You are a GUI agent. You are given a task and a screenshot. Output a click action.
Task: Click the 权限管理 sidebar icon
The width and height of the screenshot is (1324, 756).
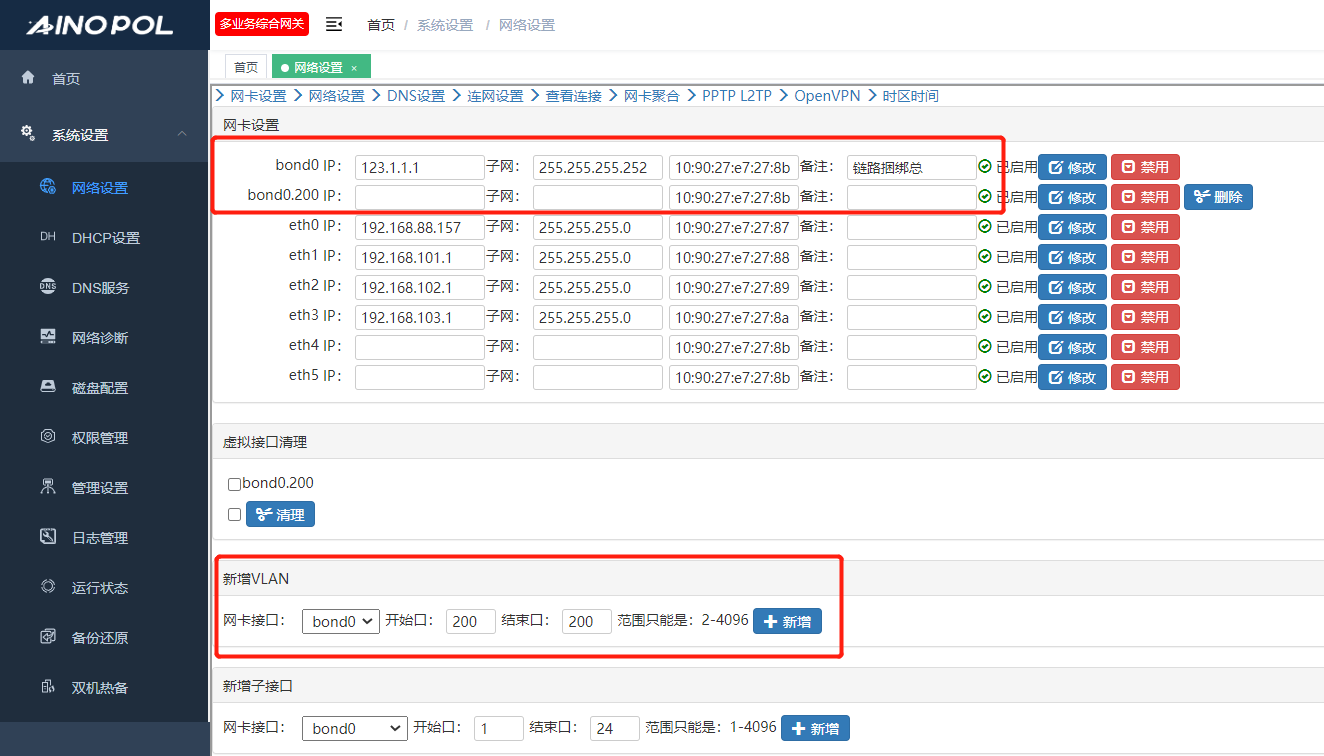pos(47,437)
